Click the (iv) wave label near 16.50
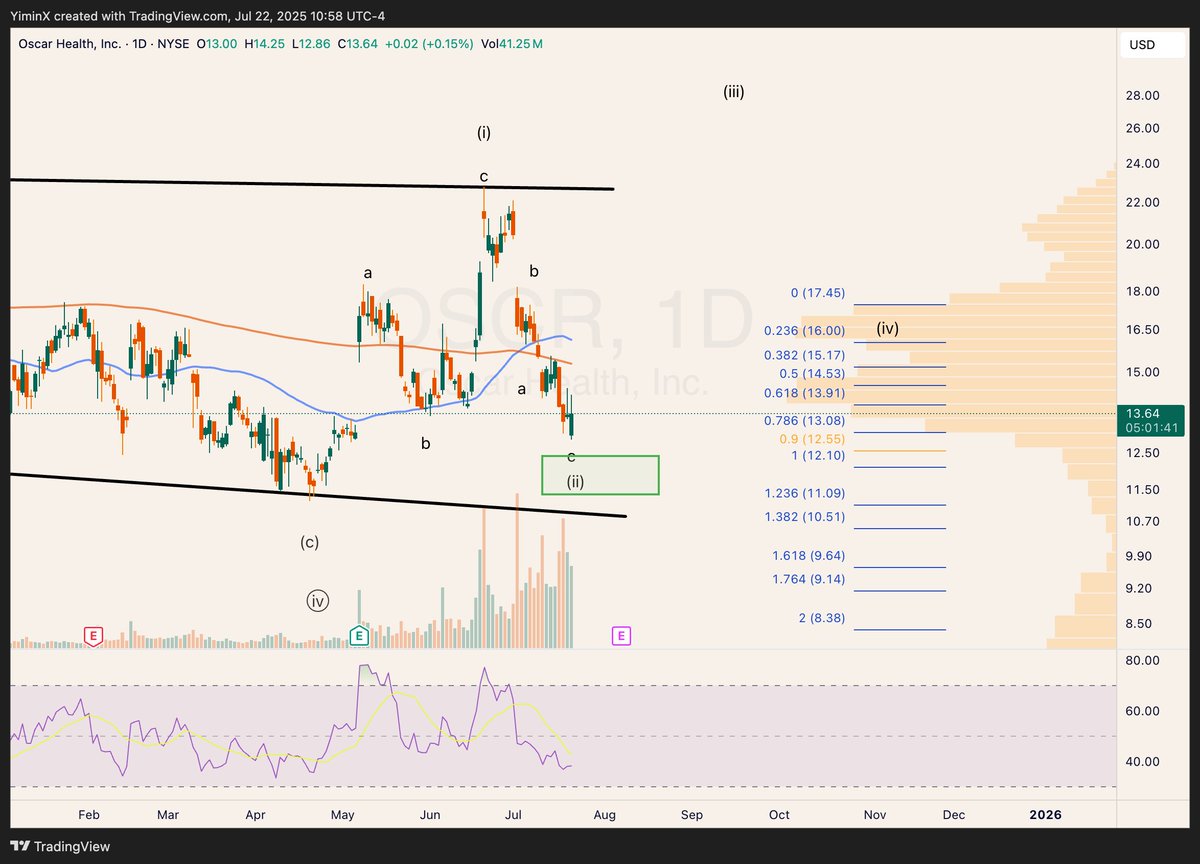Viewport: 1200px width, 864px height. [x=887, y=328]
